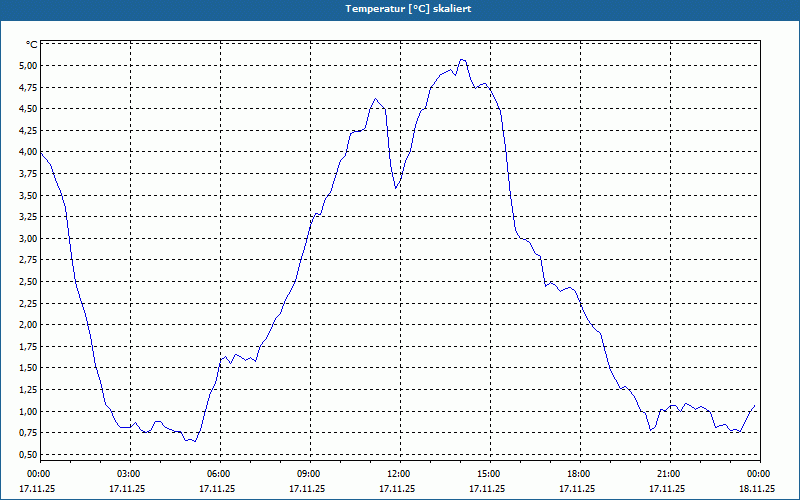The height and width of the screenshot is (500, 800).
Task: Click the '2,00' y-axis value
Action: (x=28, y=324)
